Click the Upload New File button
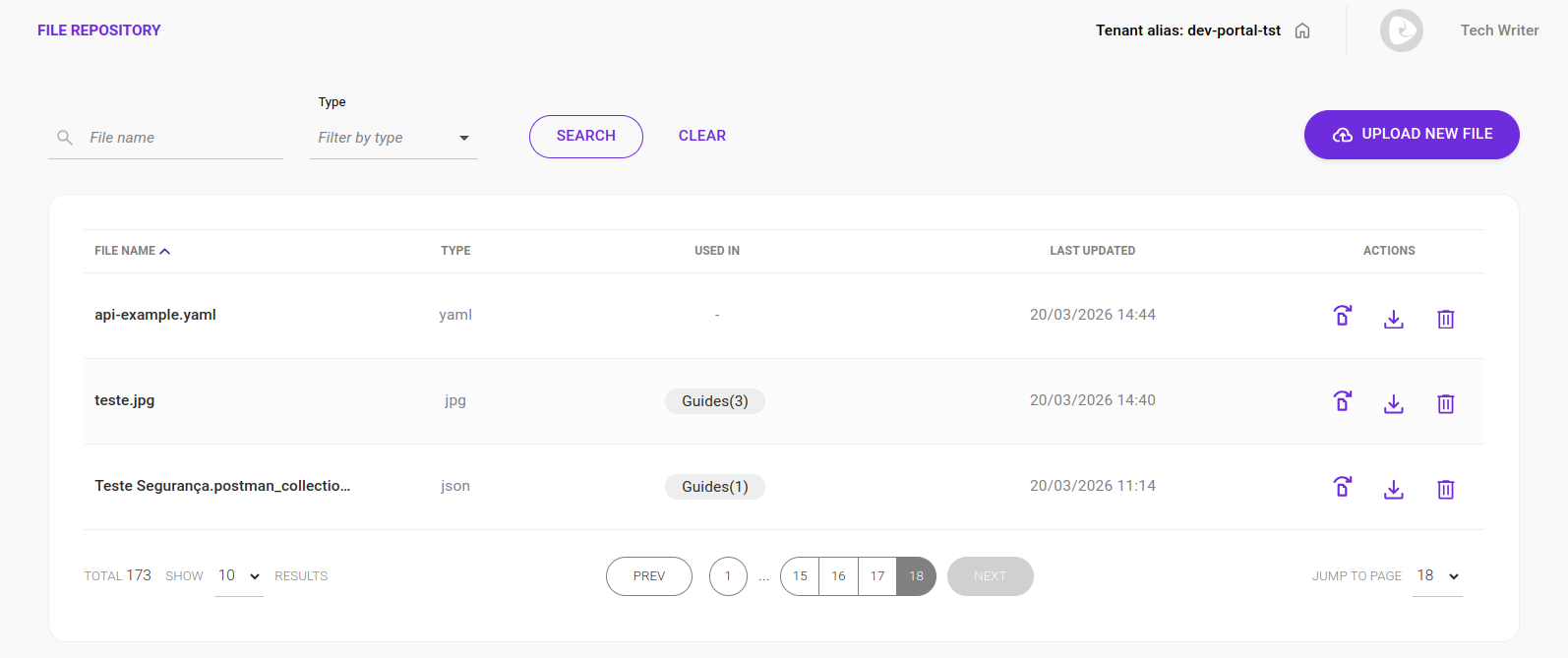This screenshot has width=1568, height=658. [x=1411, y=135]
